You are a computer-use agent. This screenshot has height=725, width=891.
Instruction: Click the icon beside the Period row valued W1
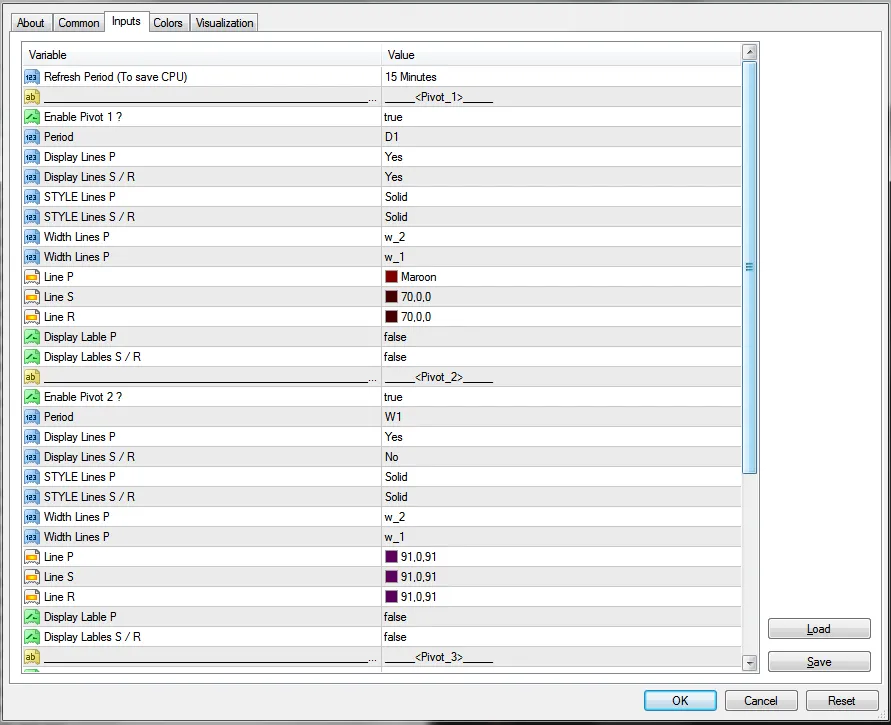tap(32, 417)
